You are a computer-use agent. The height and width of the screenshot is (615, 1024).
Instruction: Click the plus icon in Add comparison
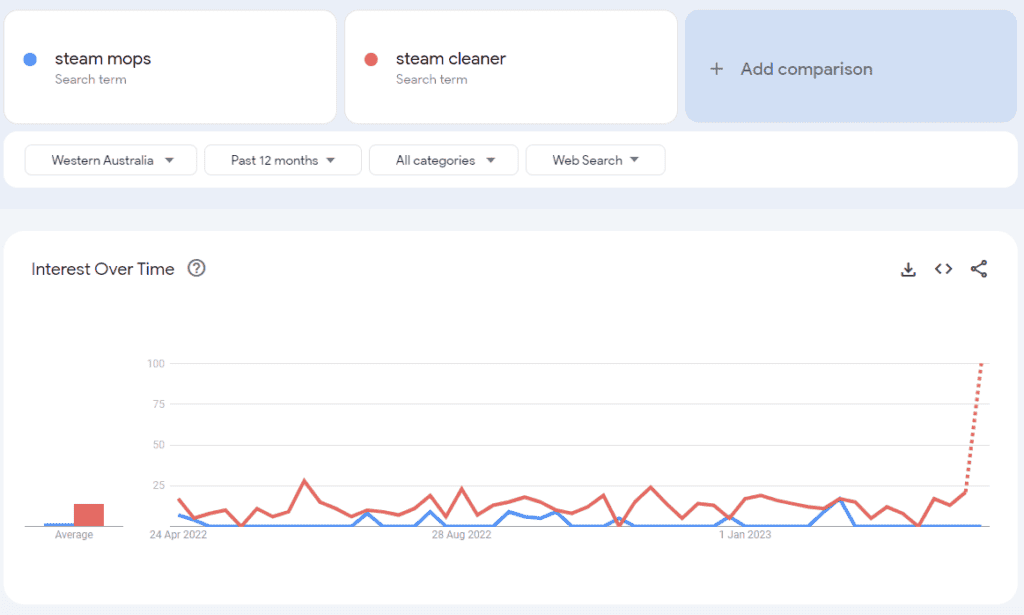point(716,69)
